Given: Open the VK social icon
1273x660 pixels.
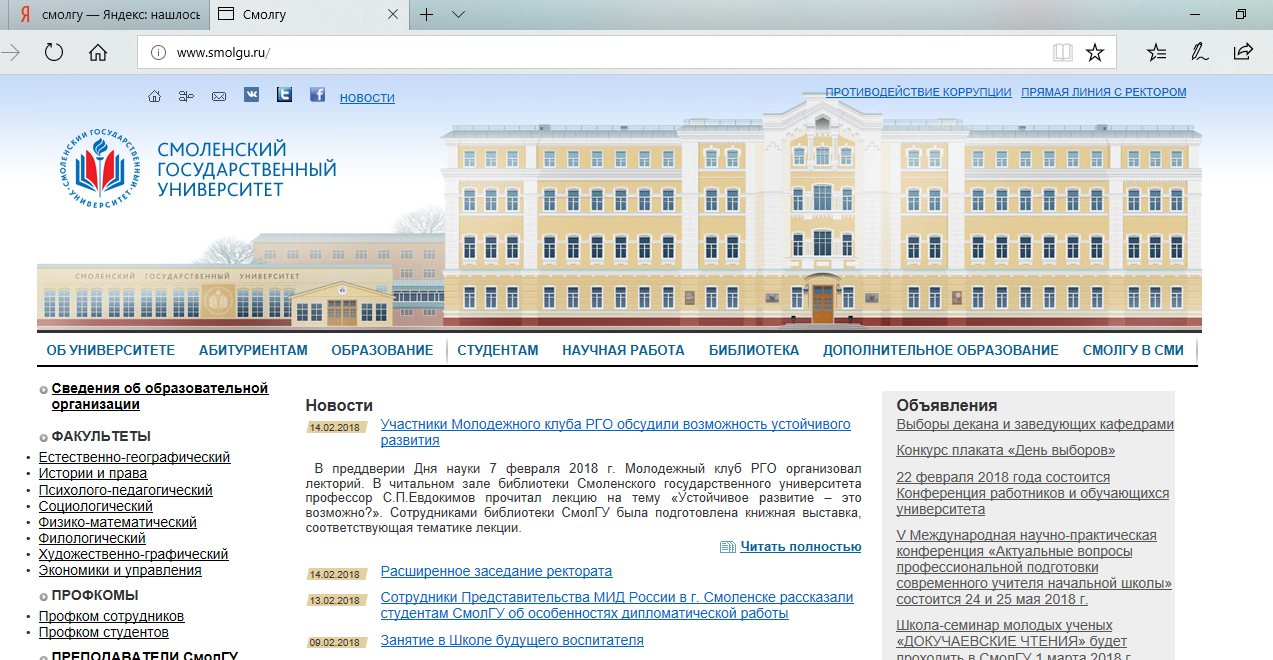Looking at the screenshot, I should [x=251, y=94].
